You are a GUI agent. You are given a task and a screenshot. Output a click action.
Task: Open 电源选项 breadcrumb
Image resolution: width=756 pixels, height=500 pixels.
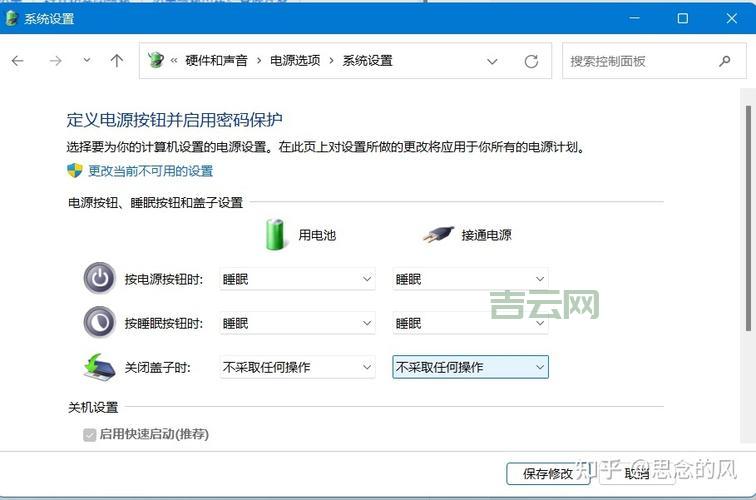(295, 61)
